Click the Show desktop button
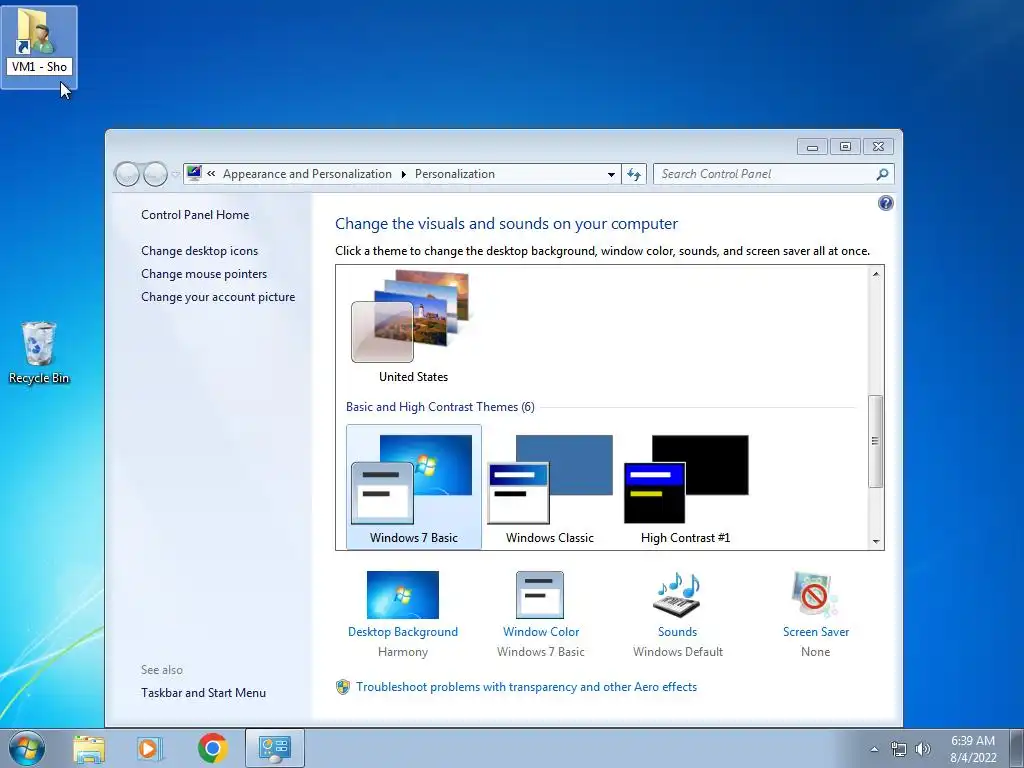 pyautogui.click(x=1017, y=748)
